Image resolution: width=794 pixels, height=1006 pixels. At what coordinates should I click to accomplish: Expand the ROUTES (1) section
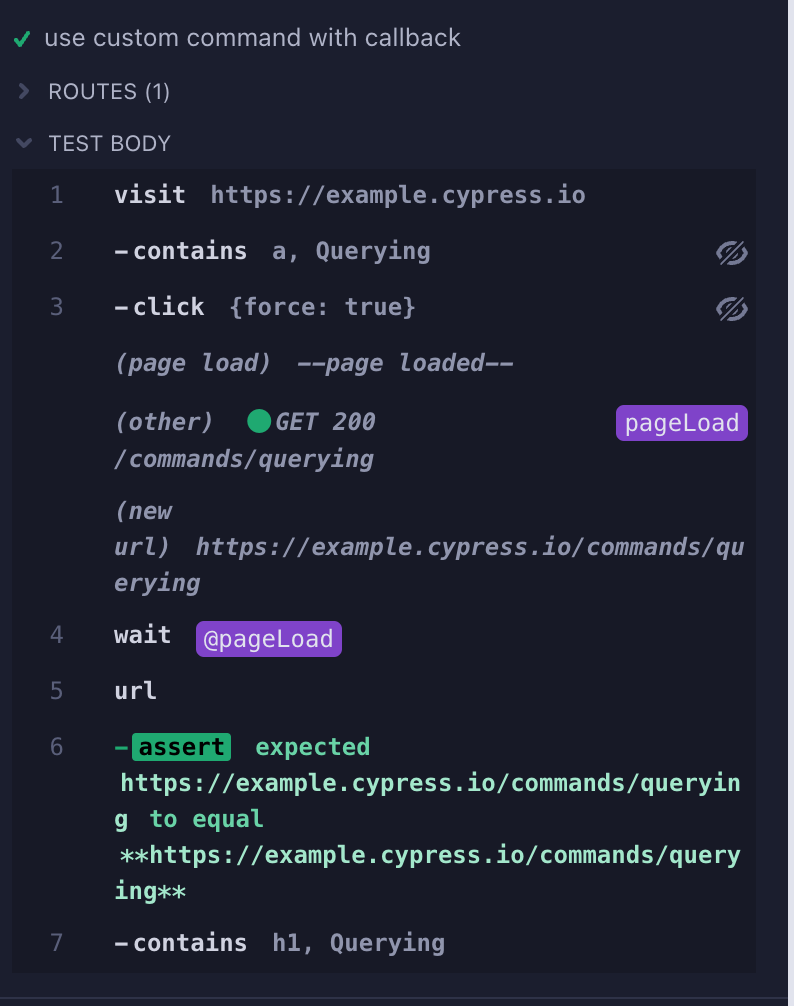[108, 91]
